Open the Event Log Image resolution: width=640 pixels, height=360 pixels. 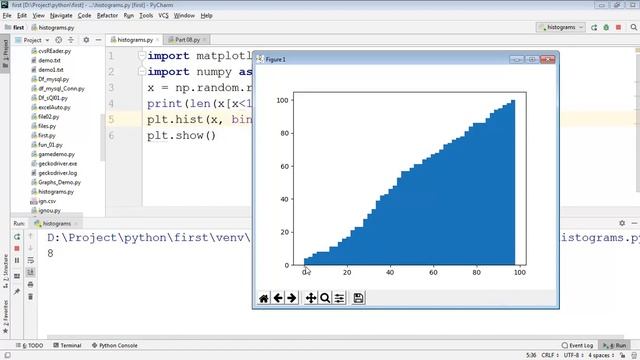[x=577, y=345]
